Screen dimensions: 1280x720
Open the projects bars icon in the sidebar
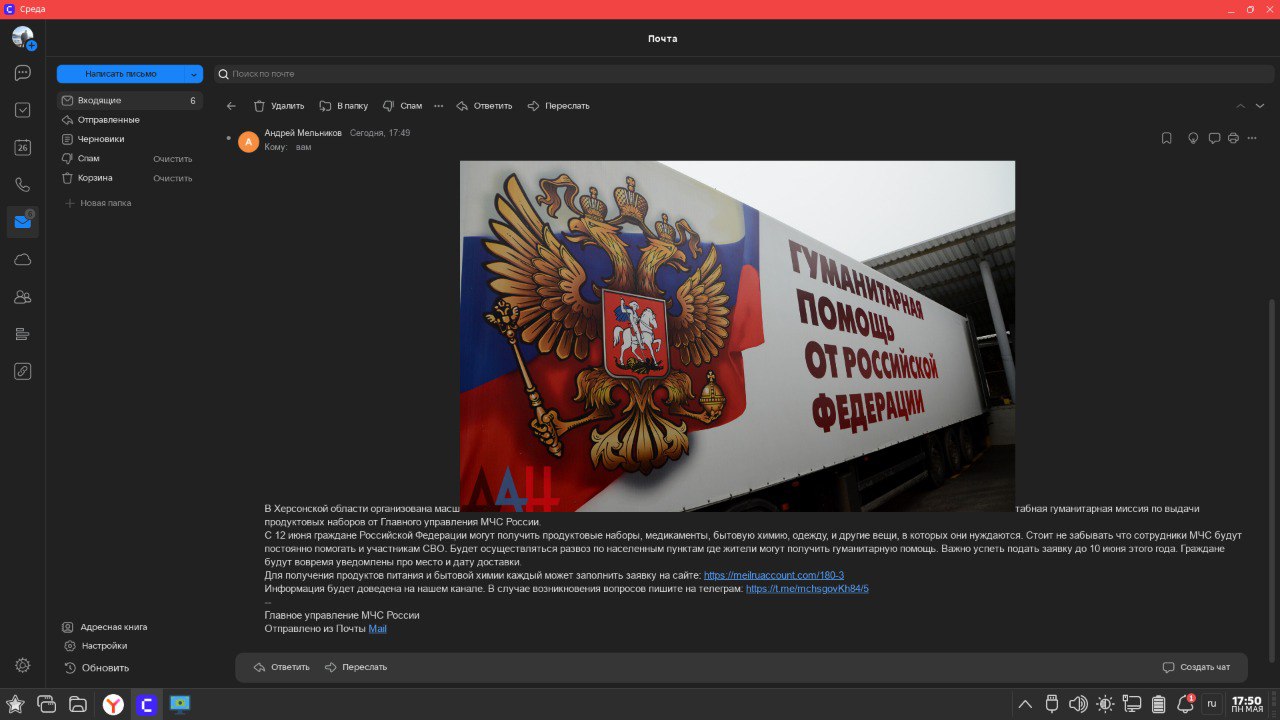(22, 334)
